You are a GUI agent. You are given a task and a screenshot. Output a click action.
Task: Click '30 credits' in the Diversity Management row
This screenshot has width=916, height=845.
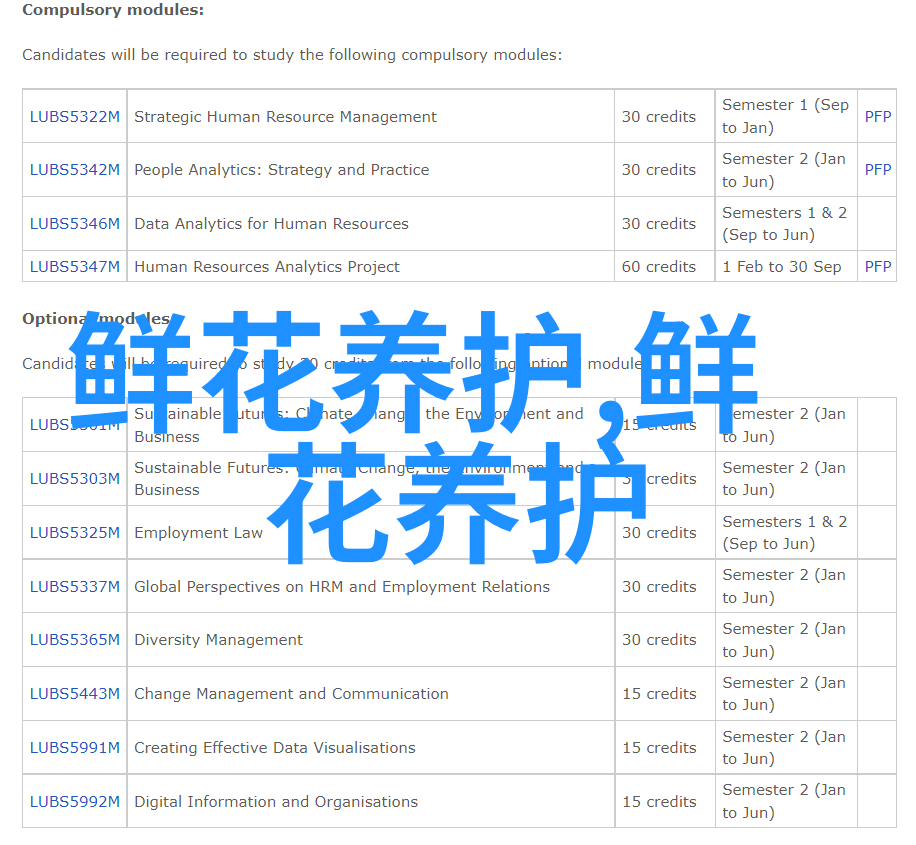click(x=660, y=640)
